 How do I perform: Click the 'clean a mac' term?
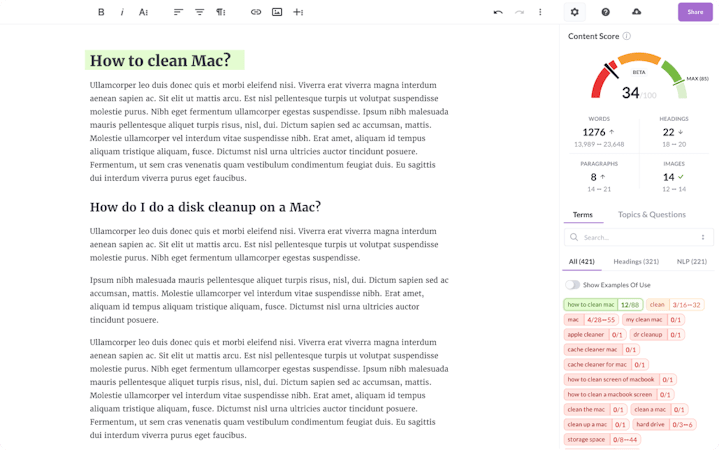pyautogui.click(x=659, y=410)
